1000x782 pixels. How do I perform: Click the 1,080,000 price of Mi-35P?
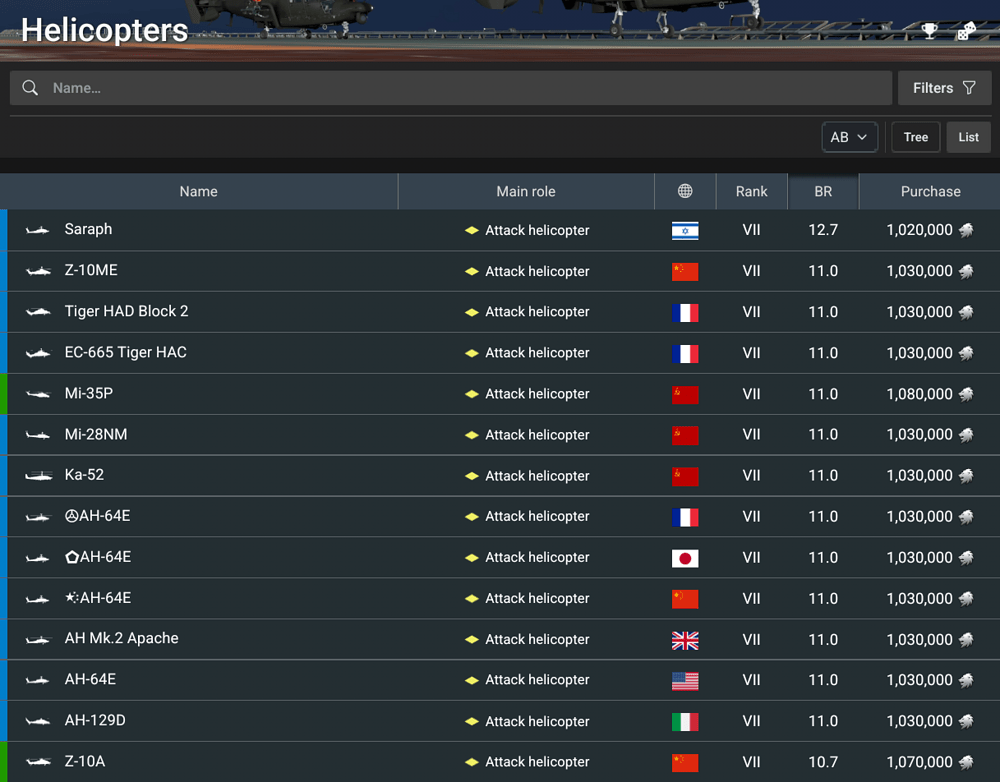click(x=919, y=394)
